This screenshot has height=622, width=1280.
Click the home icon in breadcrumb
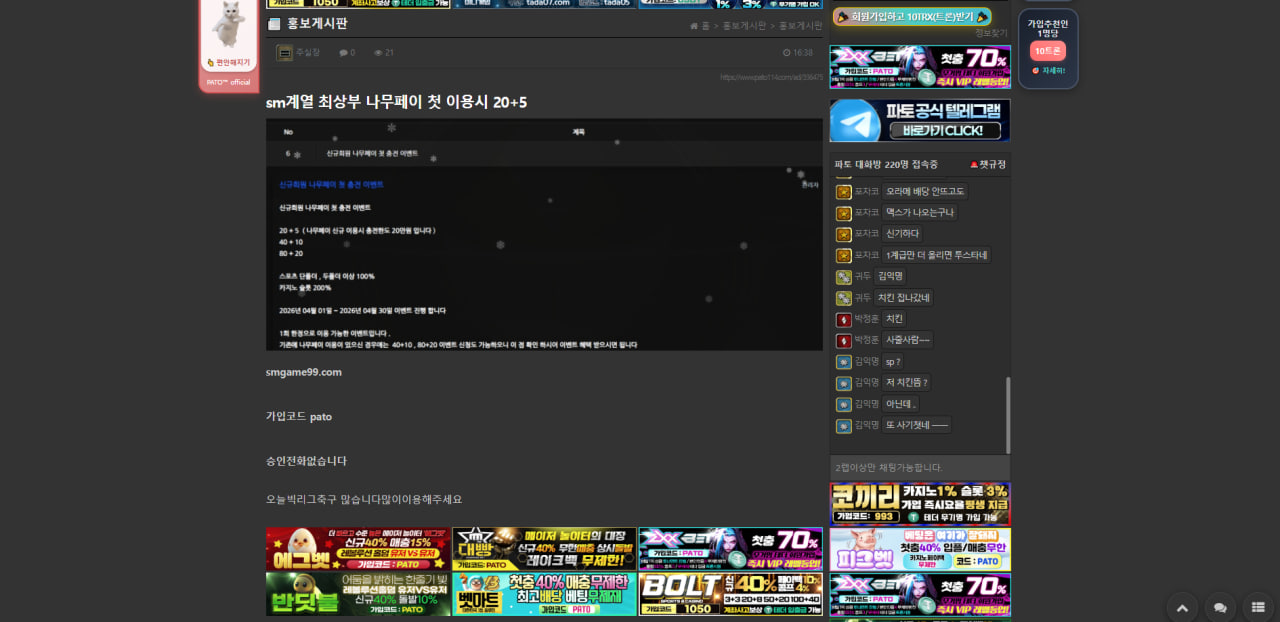pyautogui.click(x=694, y=26)
